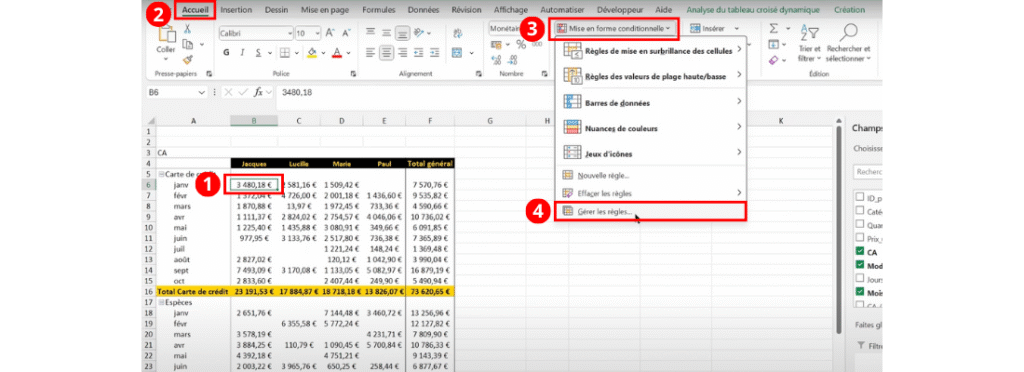The height and width of the screenshot is (372, 1024).
Task: Open Analyse du tableau croisé dynamique tab
Action: (752, 10)
